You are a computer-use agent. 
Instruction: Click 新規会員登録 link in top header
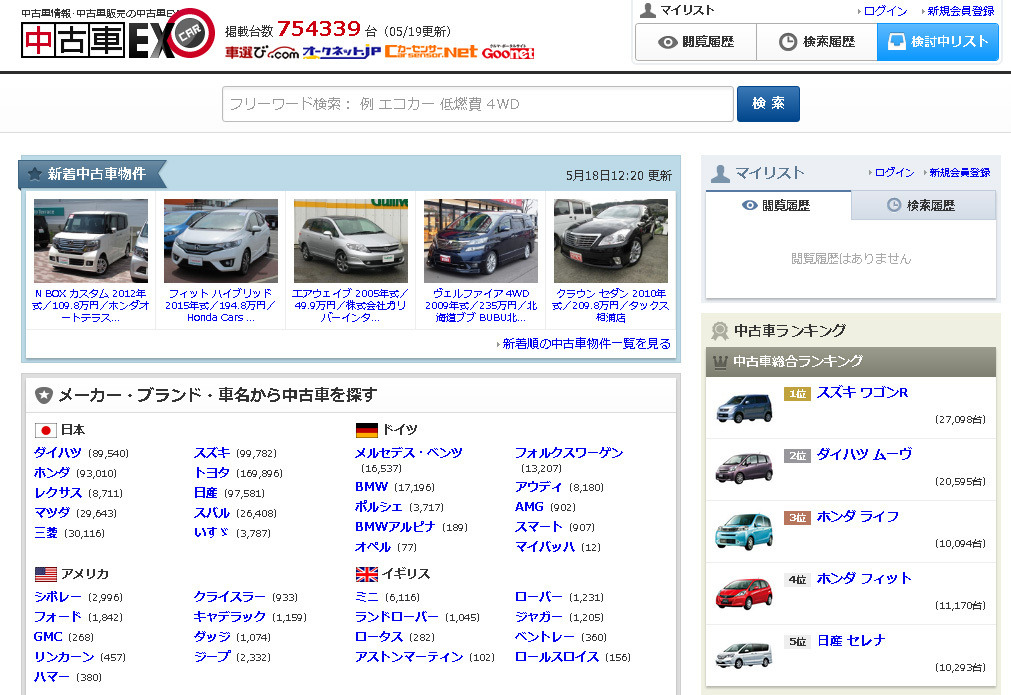[x=961, y=11]
